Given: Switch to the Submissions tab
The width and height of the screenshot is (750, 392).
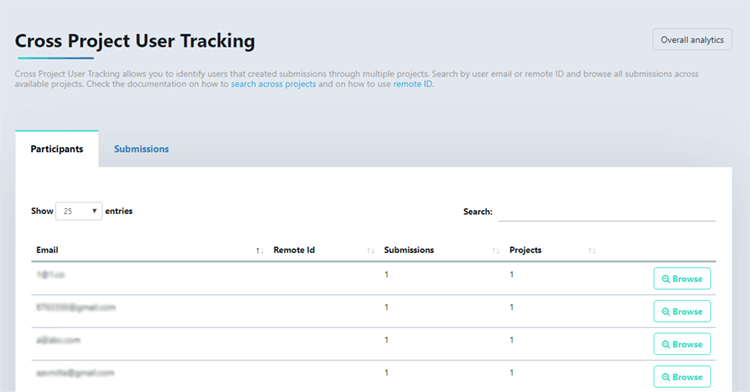Looking at the screenshot, I should coord(141,149).
